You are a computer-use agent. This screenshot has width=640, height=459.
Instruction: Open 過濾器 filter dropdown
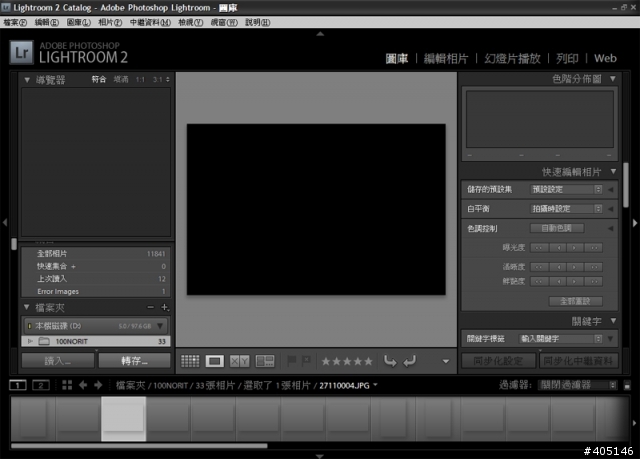click(x=577, y=385)
